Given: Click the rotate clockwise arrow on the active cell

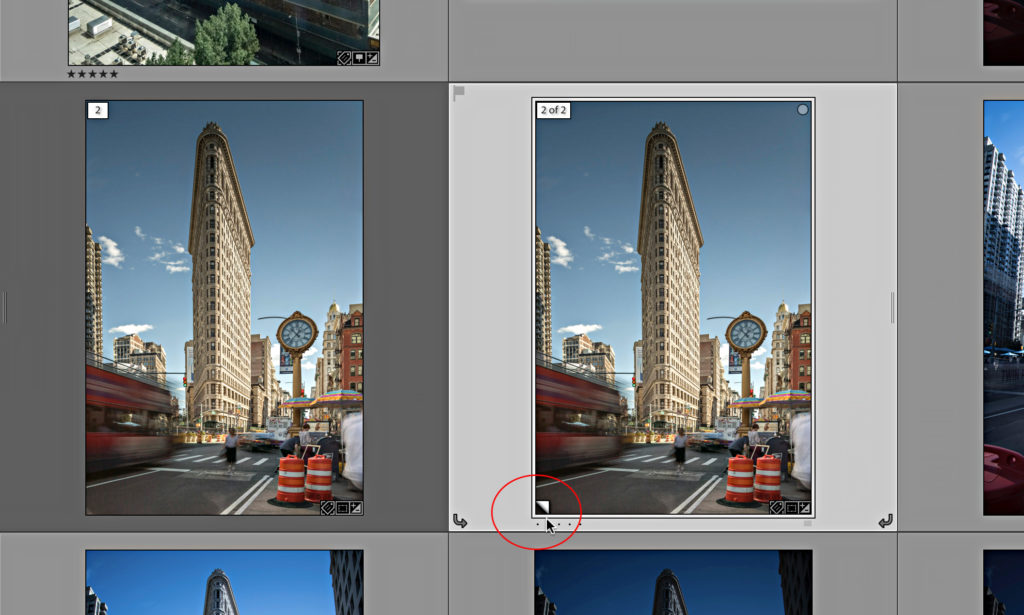Looking at the screenshot, I should point(884,521).
